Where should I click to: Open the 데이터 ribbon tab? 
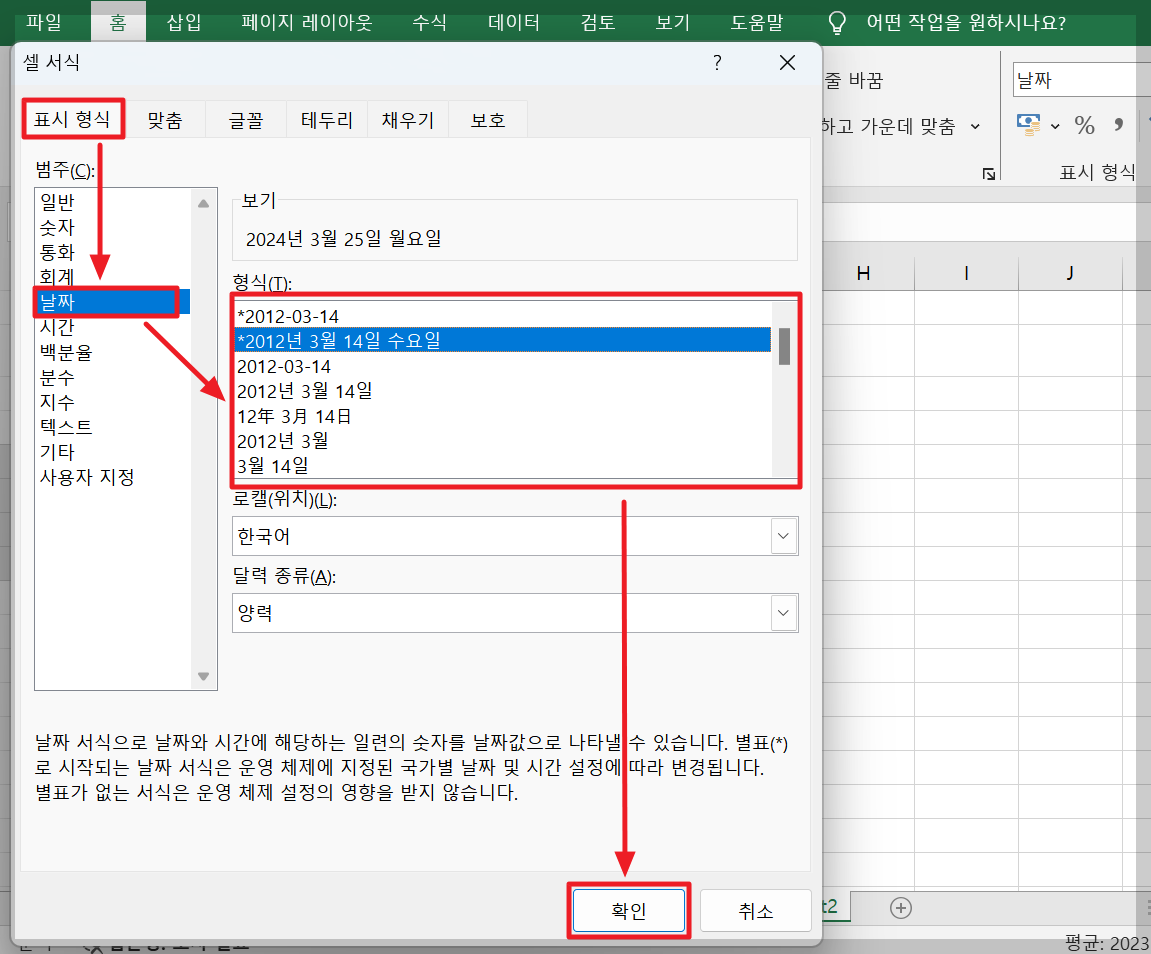click(513, 22)
